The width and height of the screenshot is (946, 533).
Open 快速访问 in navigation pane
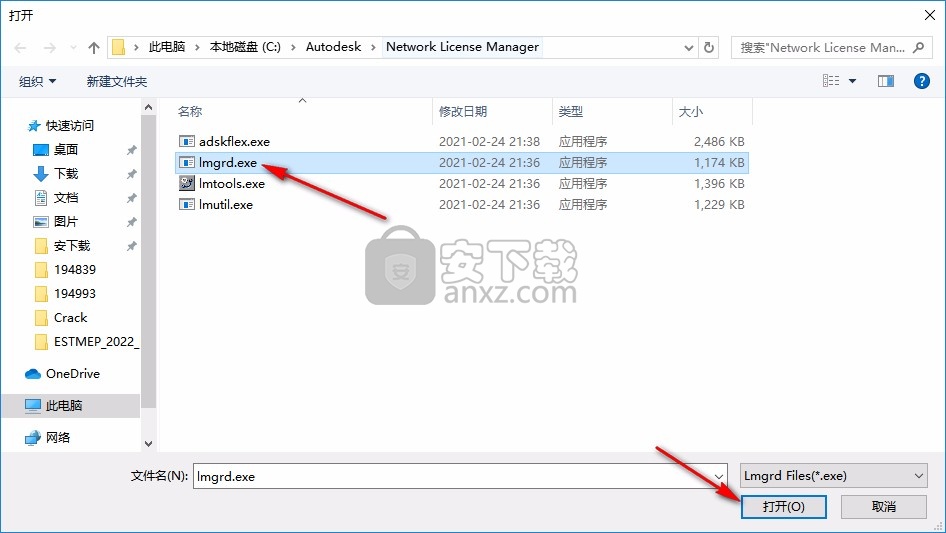tap(69, 126)
